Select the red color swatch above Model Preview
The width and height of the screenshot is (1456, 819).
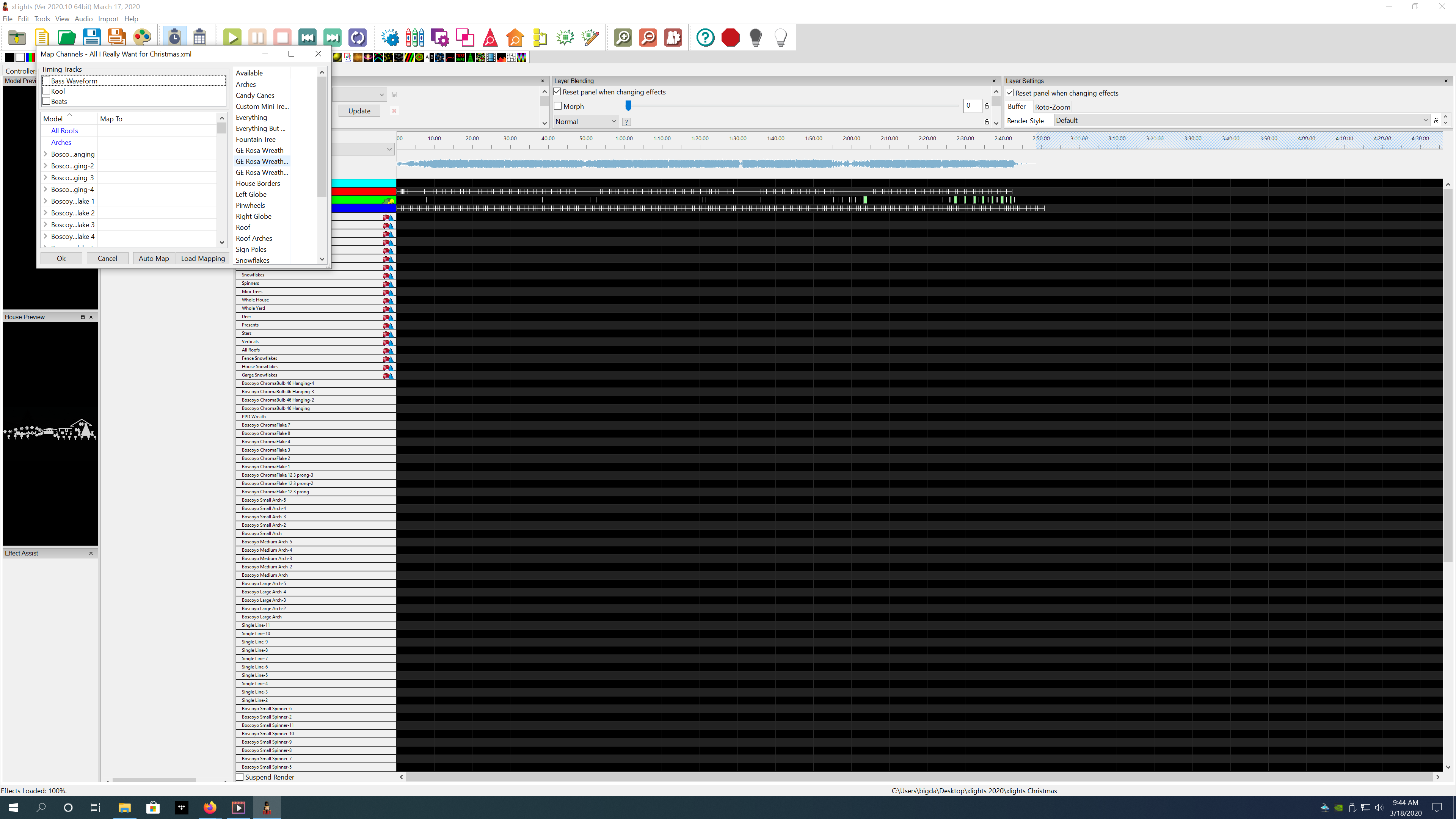click(x=33, y=57)
